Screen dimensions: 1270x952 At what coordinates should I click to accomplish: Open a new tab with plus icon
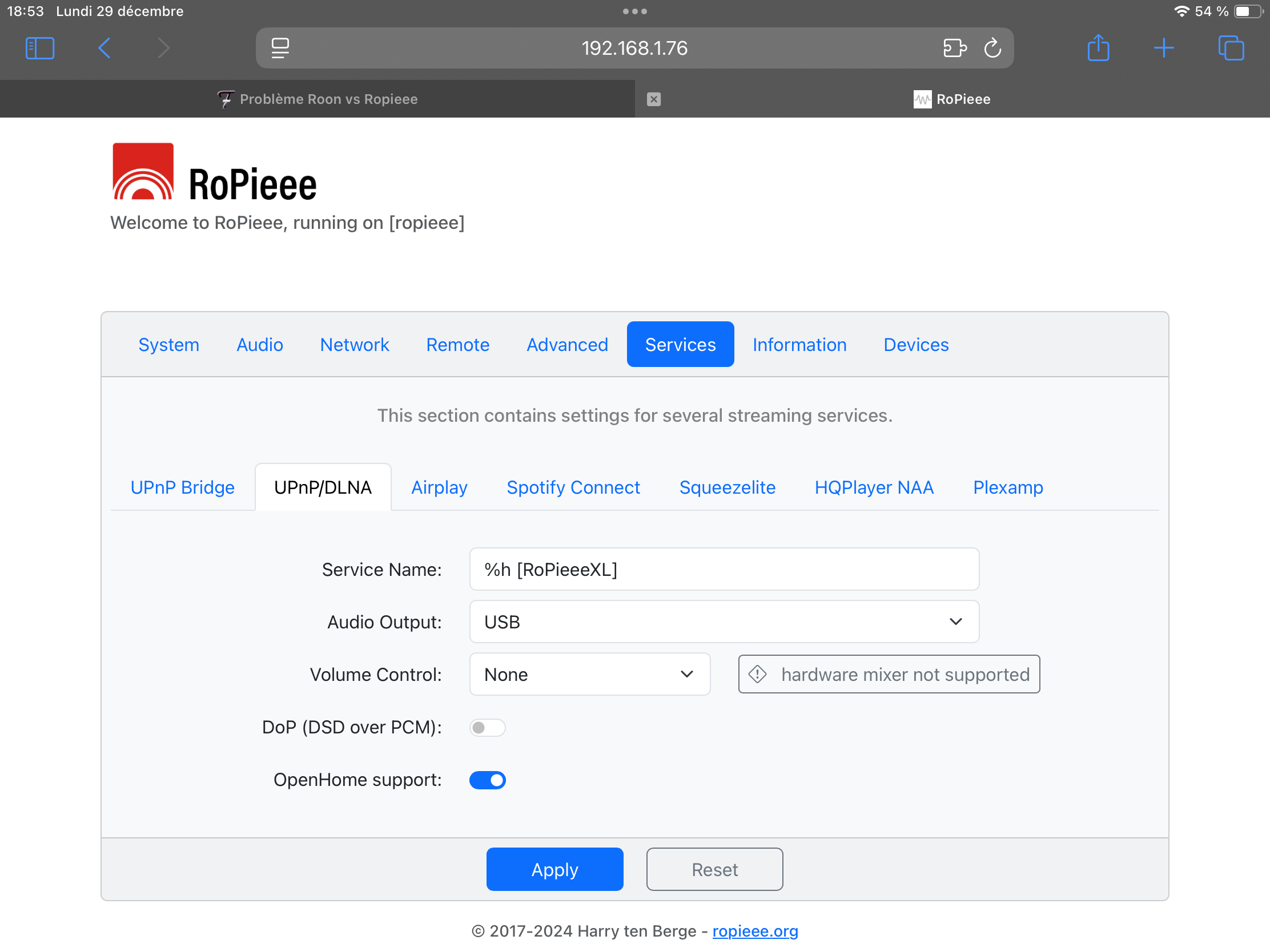(1164, 47)
